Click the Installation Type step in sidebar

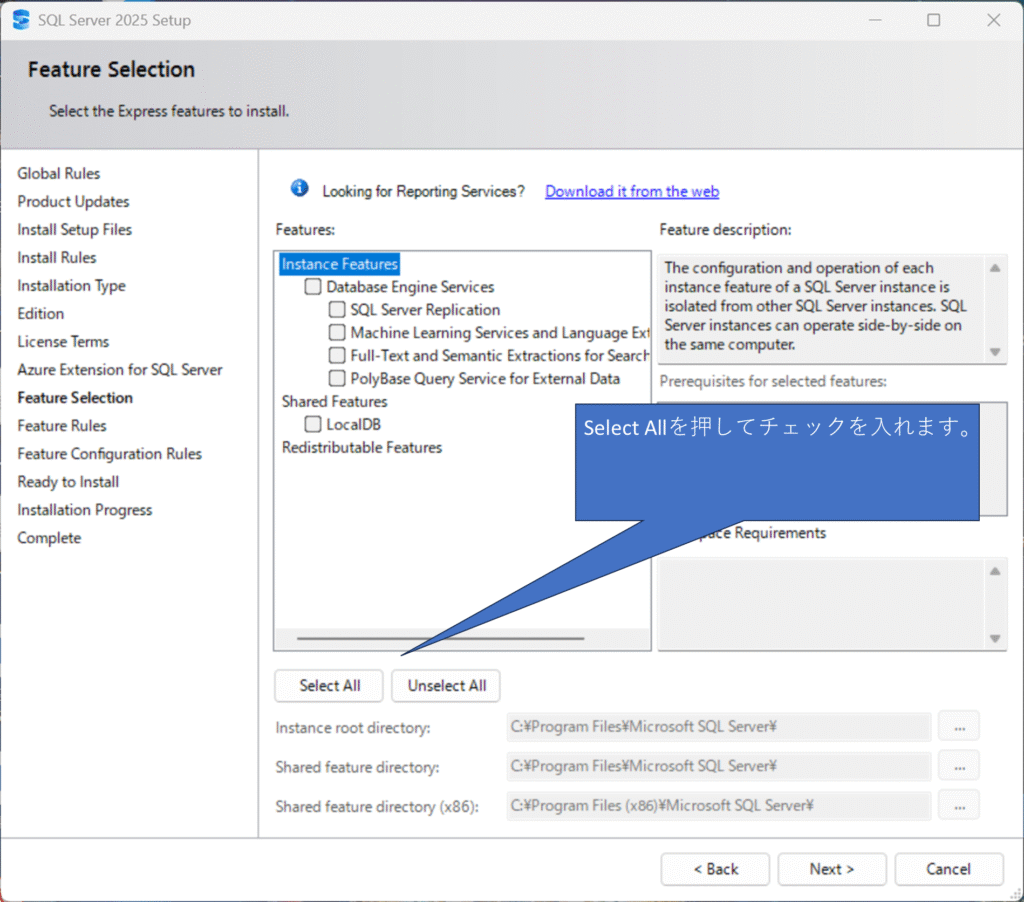tap(71, 285)
